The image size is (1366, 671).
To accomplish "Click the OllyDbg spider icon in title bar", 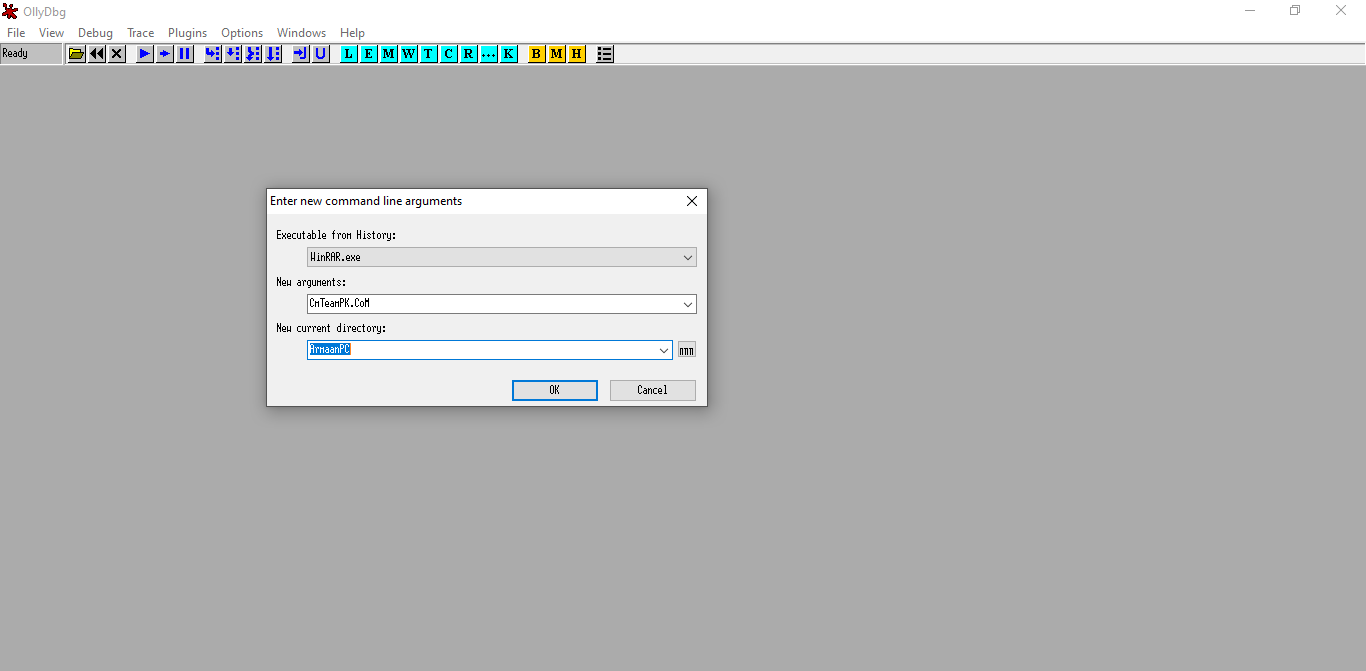I will tap(10, 11).
